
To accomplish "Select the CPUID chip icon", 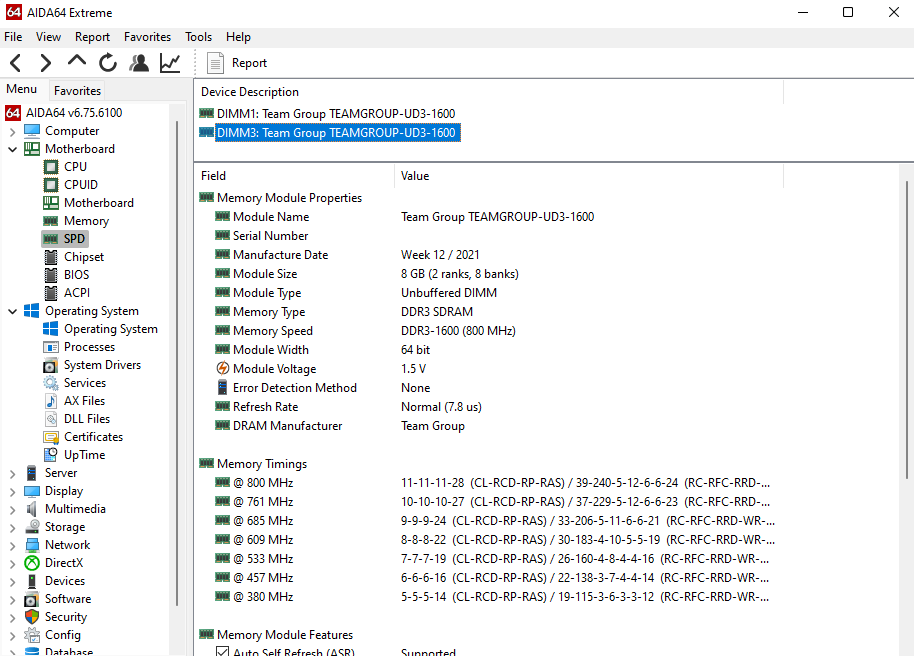I will click(51, 185).
